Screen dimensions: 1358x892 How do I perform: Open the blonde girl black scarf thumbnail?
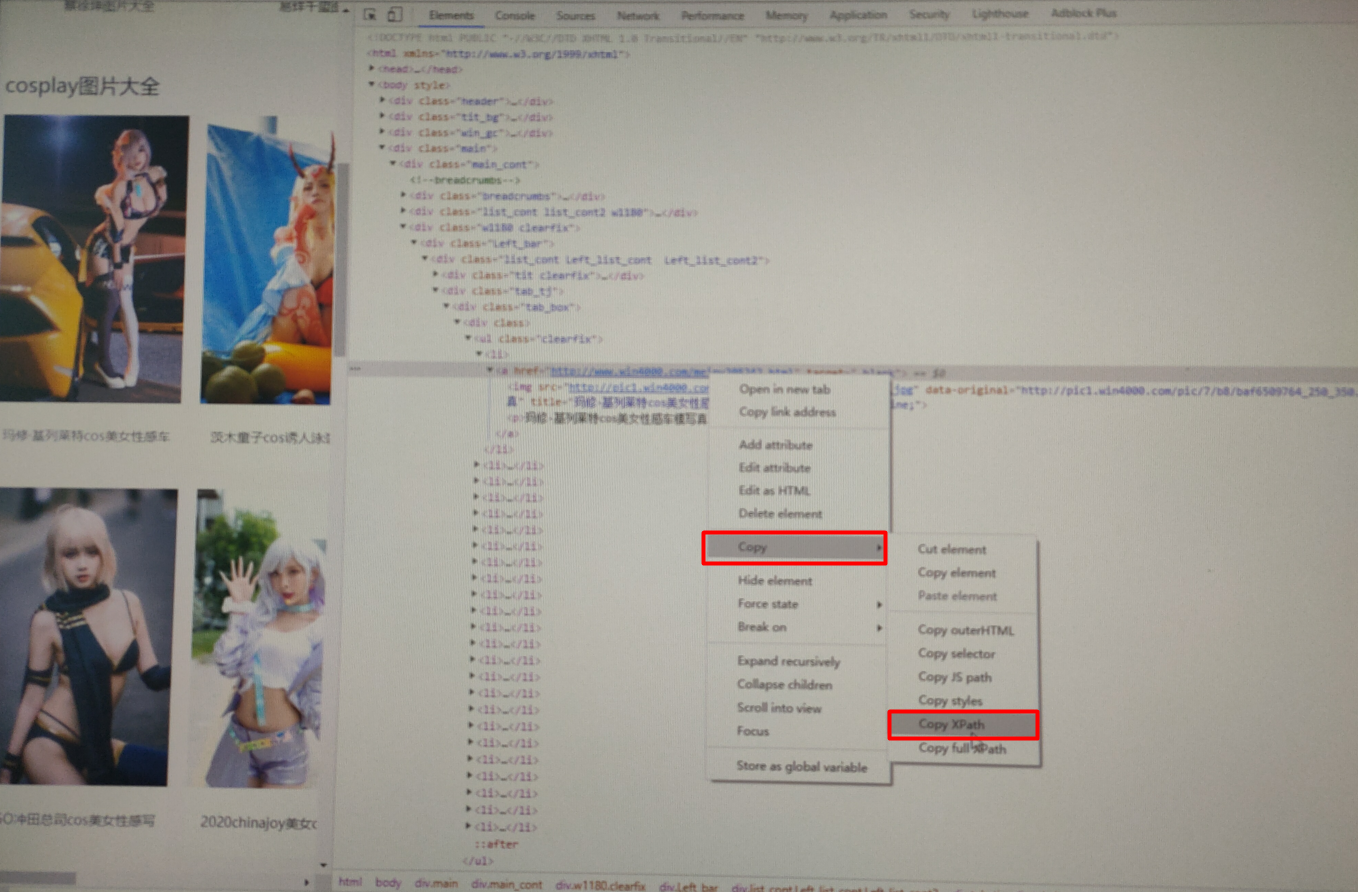coord(88,637)
